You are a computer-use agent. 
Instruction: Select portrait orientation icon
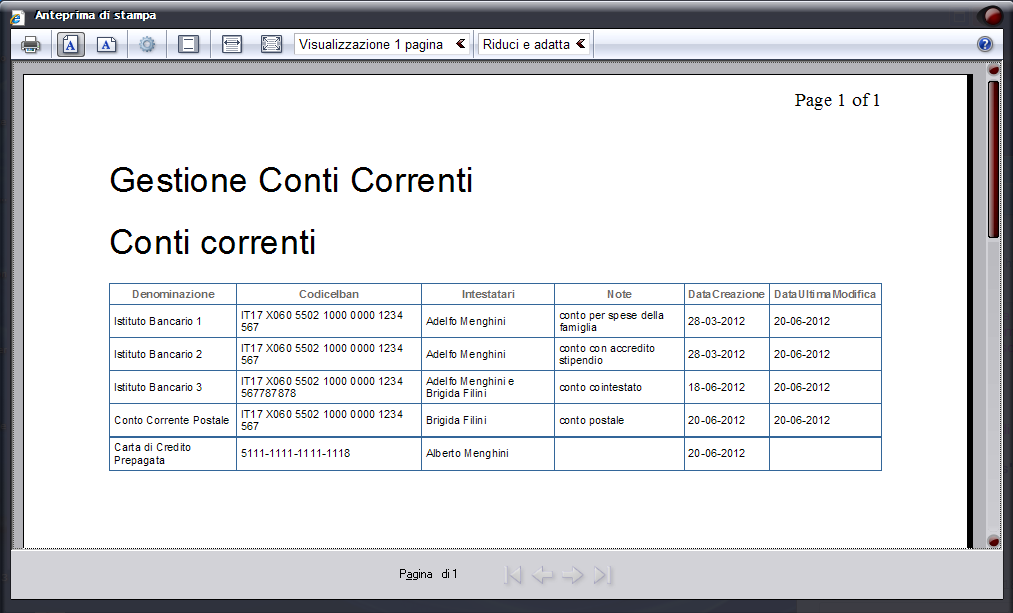(70, 45)
